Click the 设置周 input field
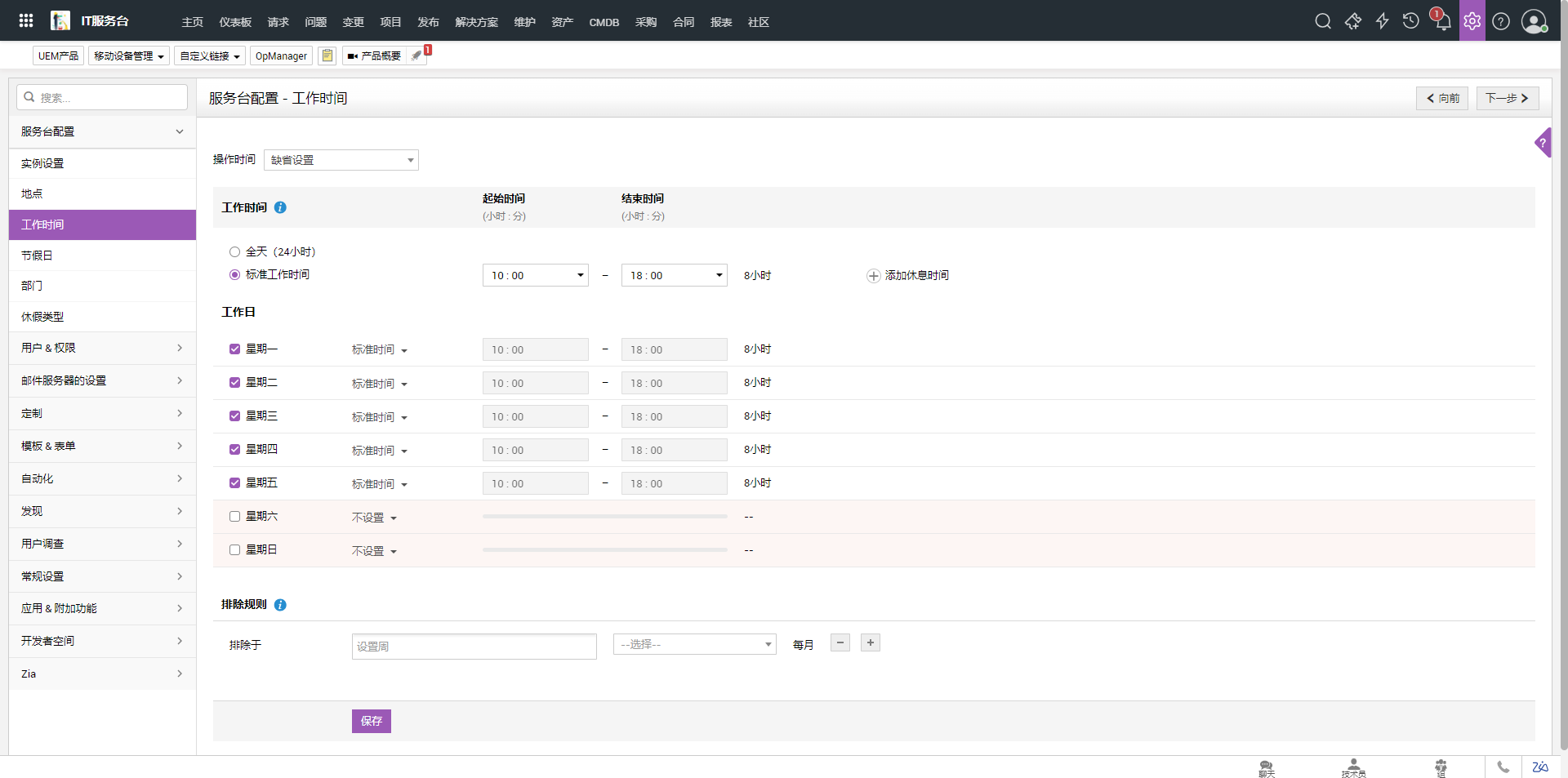Viewport: 1568px width, 778px height. click(x=474, y=646)
